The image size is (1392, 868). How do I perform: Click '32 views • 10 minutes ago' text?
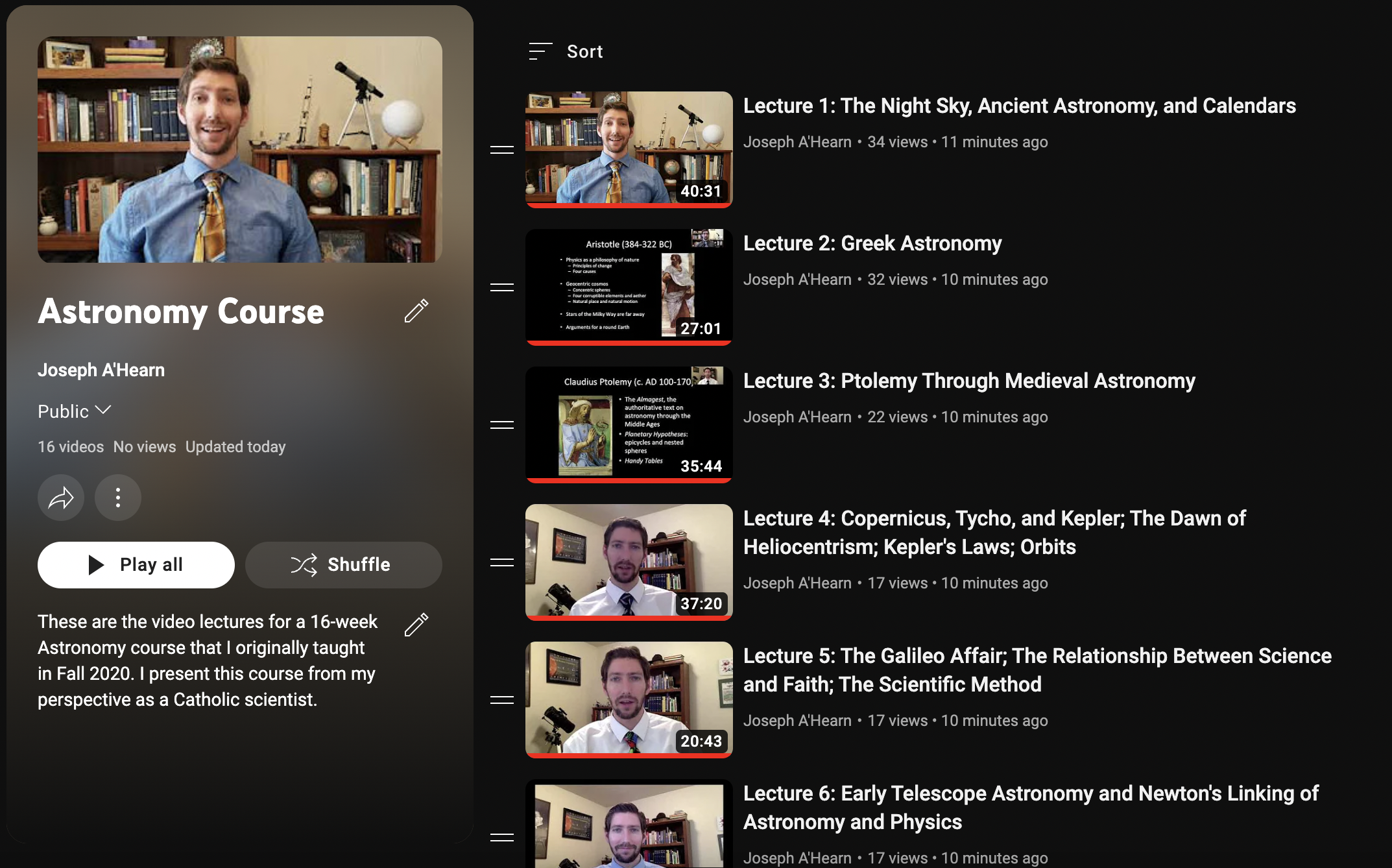coord(958,280)
